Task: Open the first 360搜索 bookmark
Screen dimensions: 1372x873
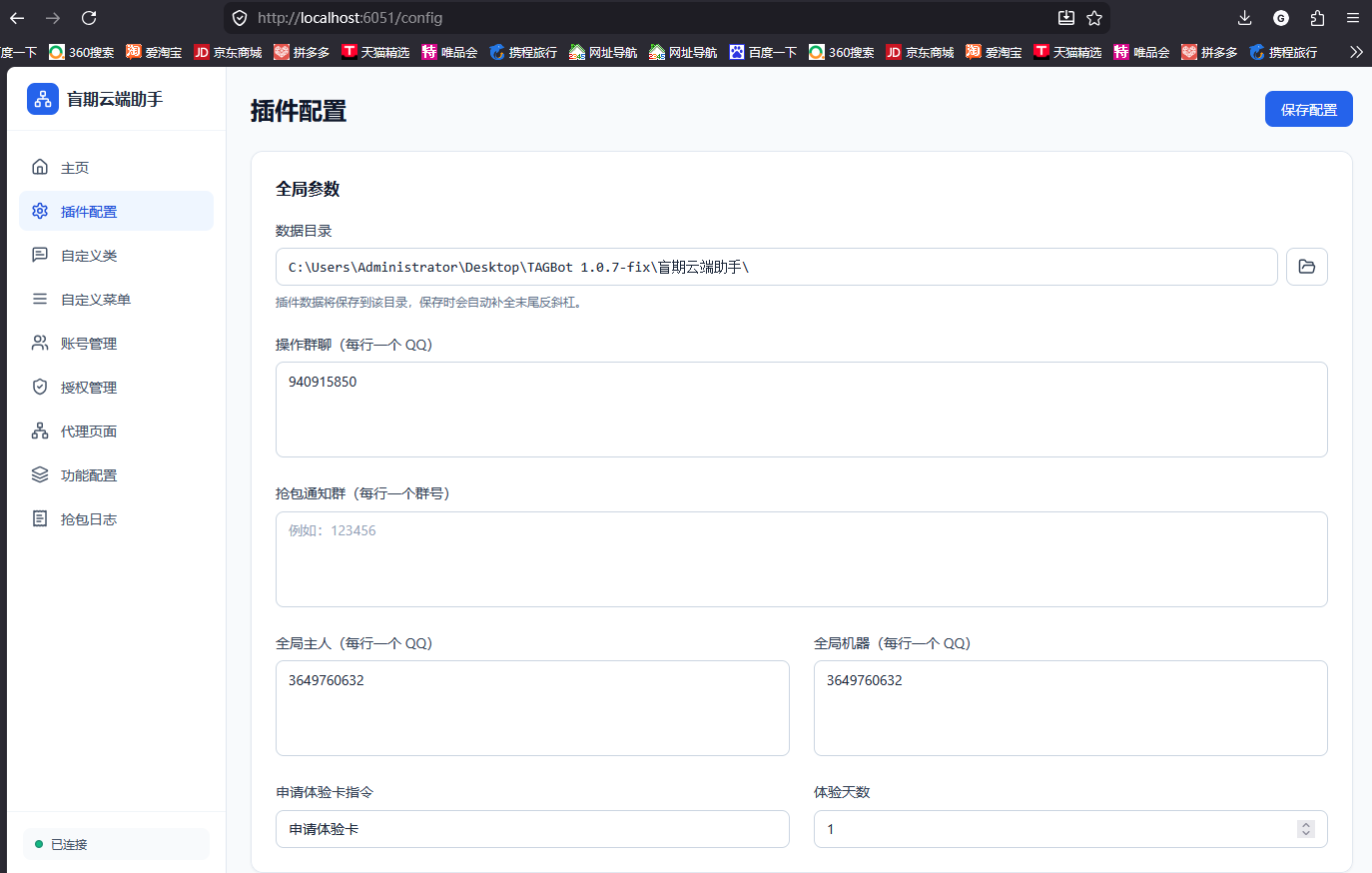Action: [82, 52]
